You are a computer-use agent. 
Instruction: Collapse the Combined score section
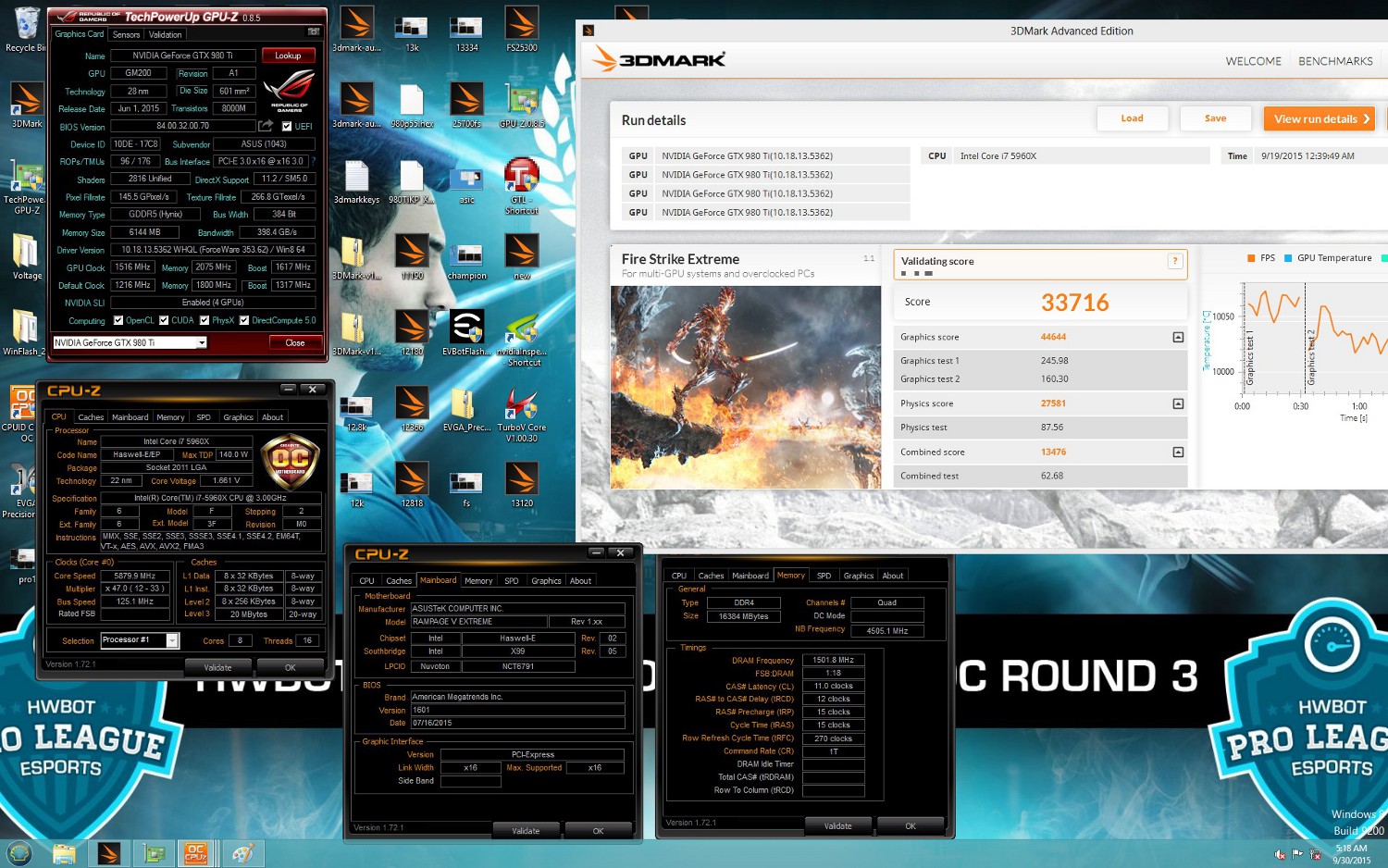click(1178, 452)
